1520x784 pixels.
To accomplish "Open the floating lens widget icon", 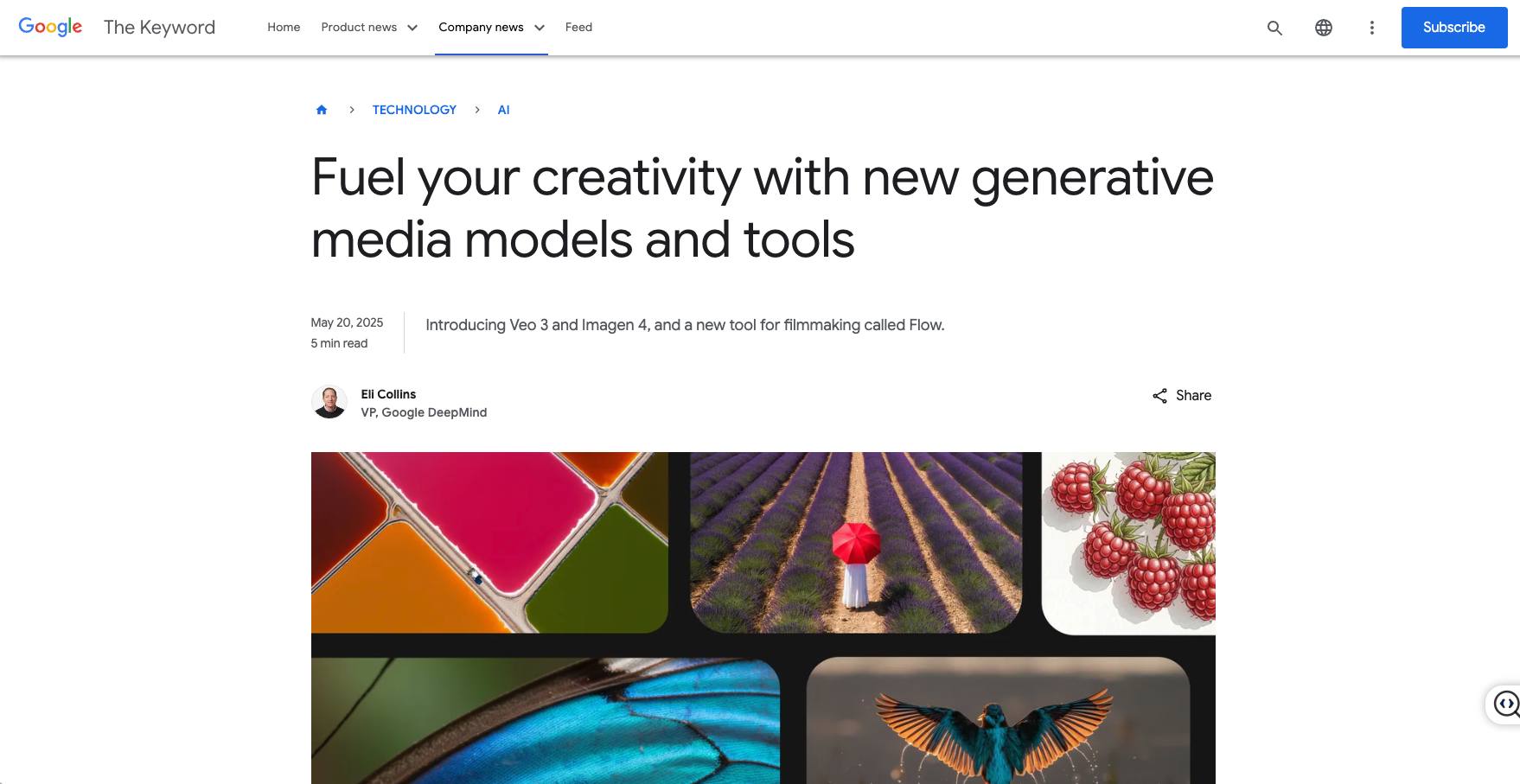I will 1506,704.
